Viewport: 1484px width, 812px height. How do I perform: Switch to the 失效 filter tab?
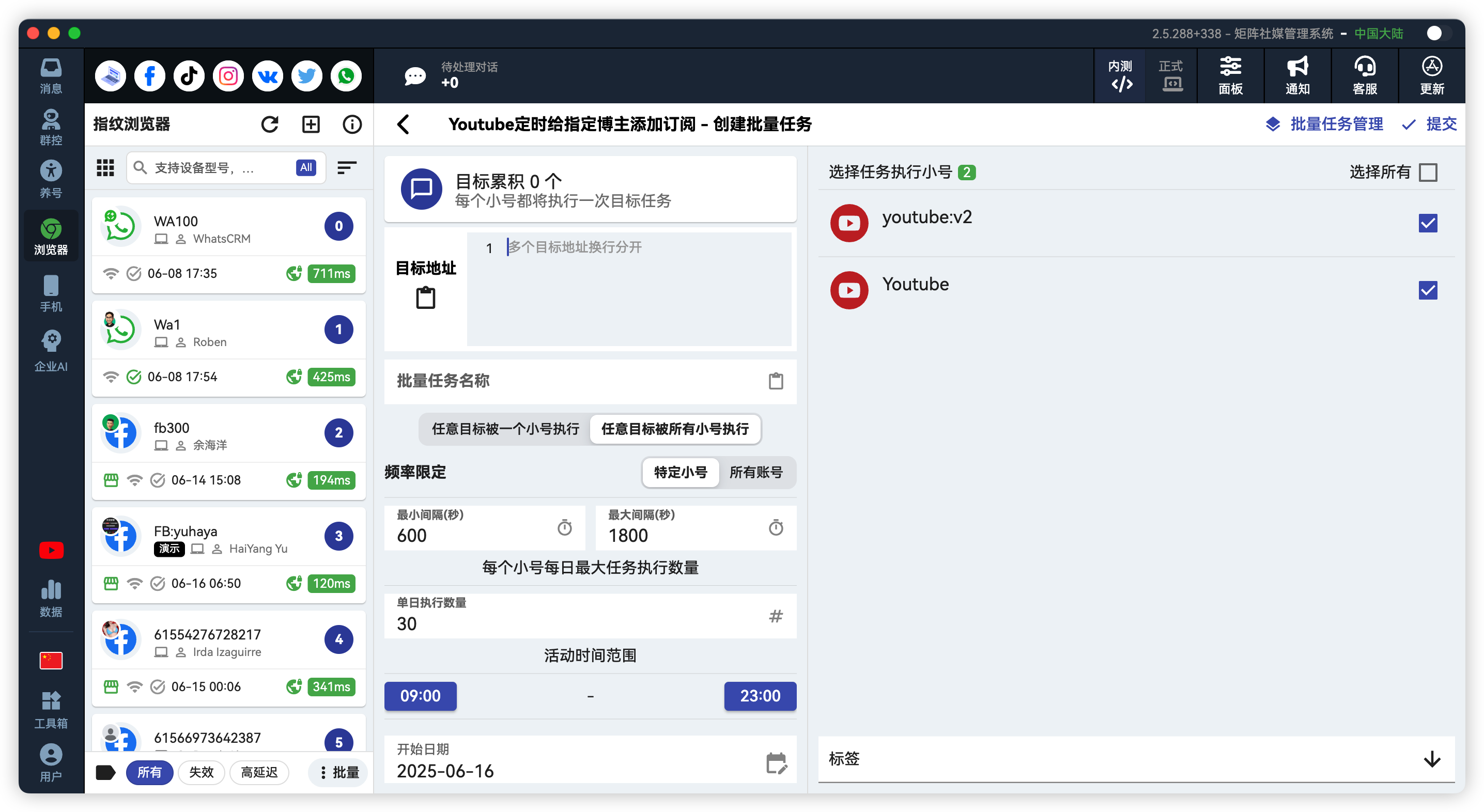pyautogui.click(x=201, y=772)
